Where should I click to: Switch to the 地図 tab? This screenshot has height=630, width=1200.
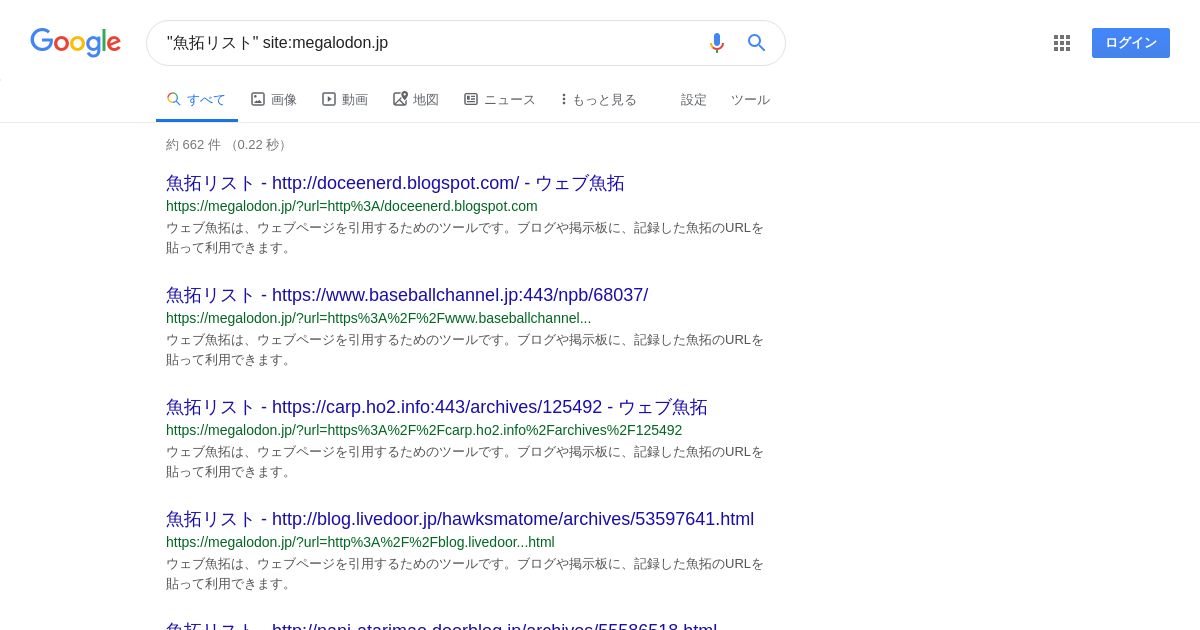tap(416, 100)
